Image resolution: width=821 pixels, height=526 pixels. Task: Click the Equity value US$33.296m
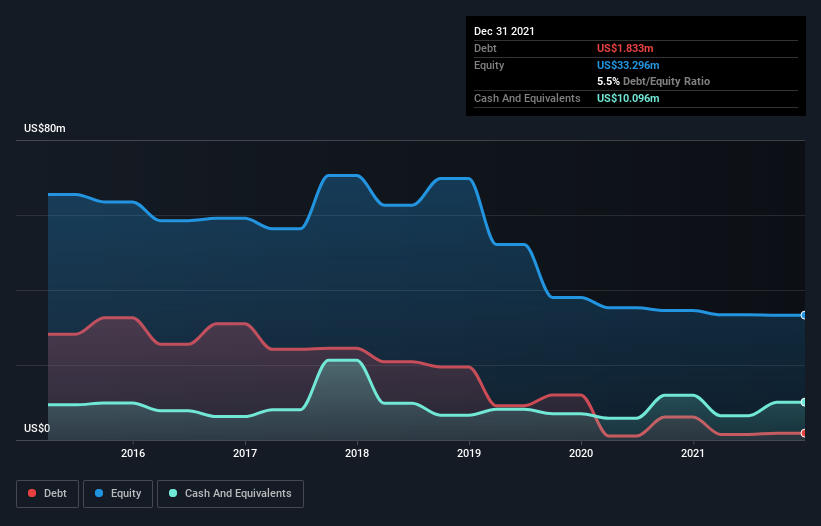[628, 65]
